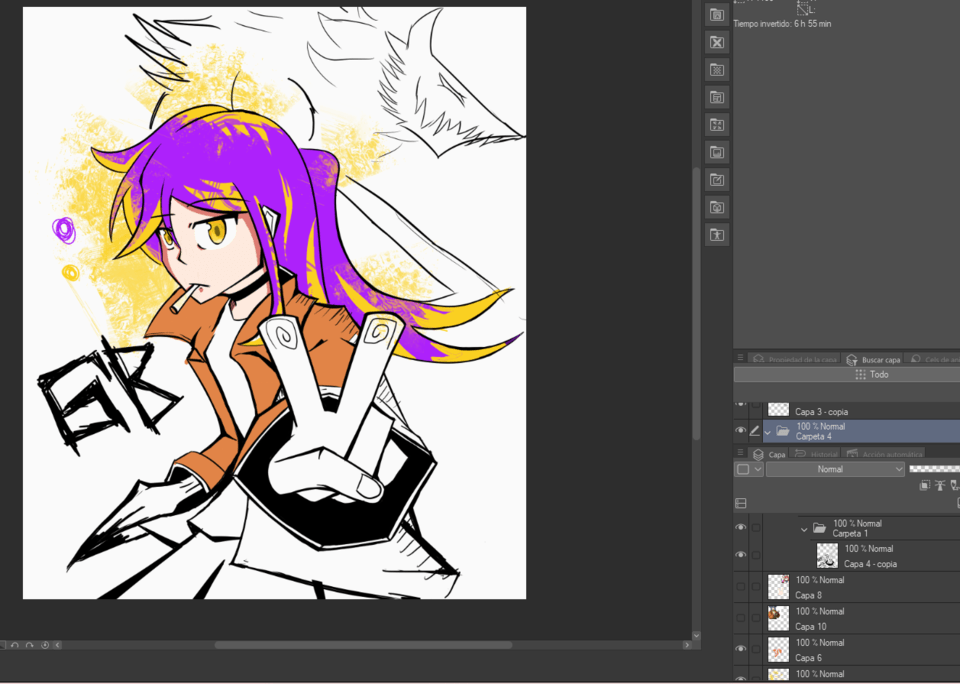This screenshot has width=960, height=684.
Task: Hide the Capa 6 layer
Action: click(x=740, y=649)
